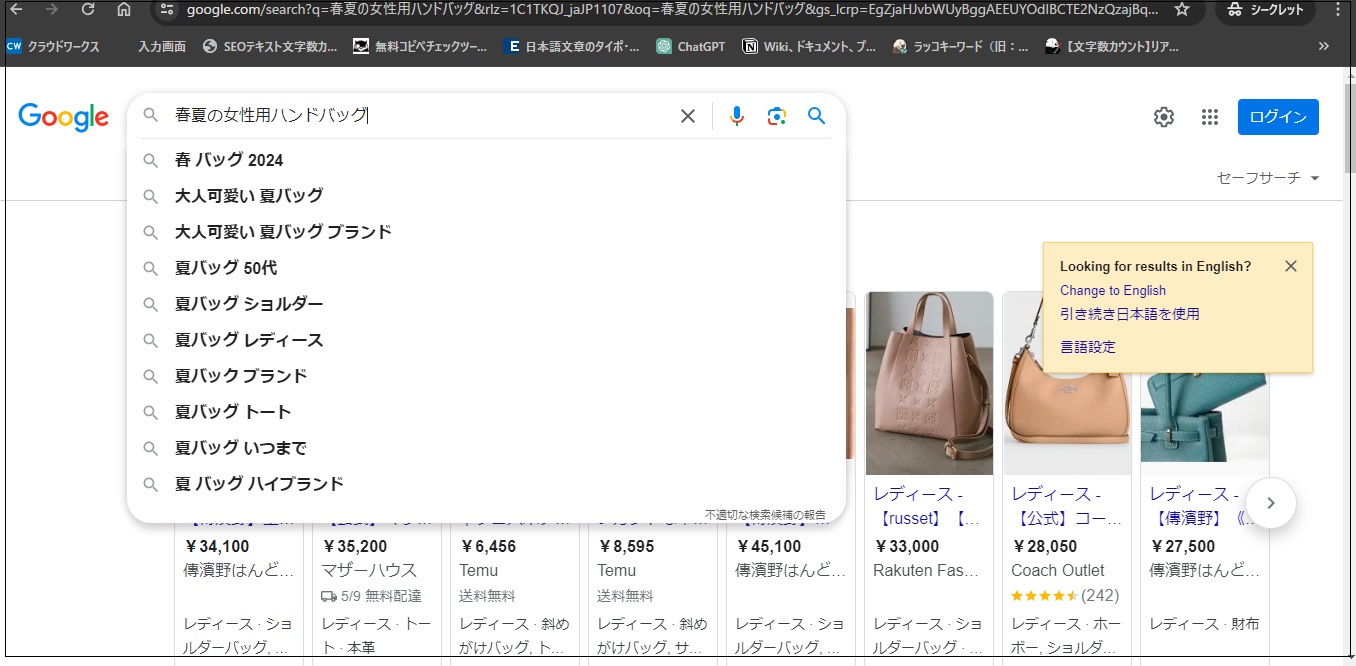Open 言語設定 link

click(1088, 347)
